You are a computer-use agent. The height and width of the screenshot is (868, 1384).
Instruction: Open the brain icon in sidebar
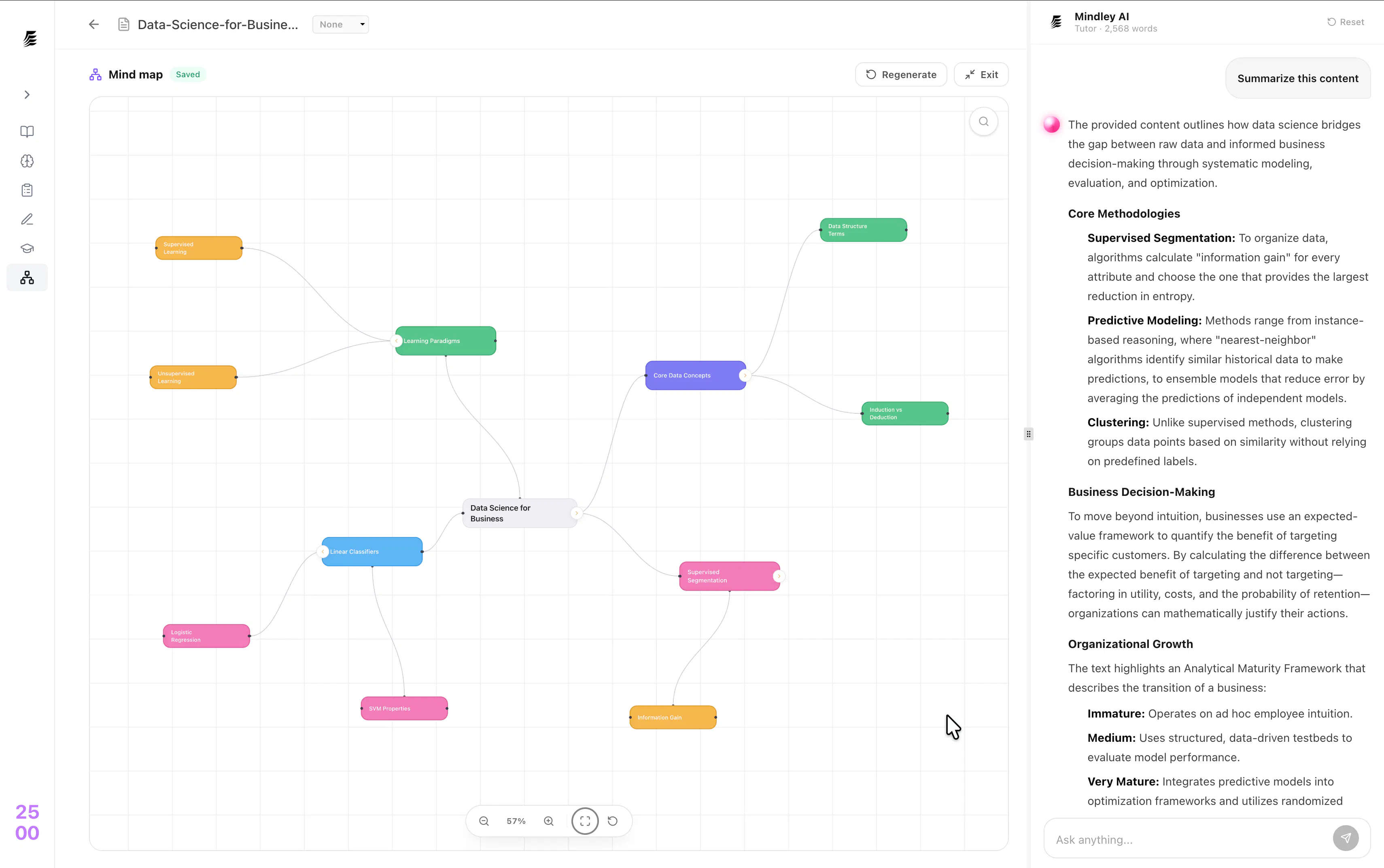click(x=27, y=161)
